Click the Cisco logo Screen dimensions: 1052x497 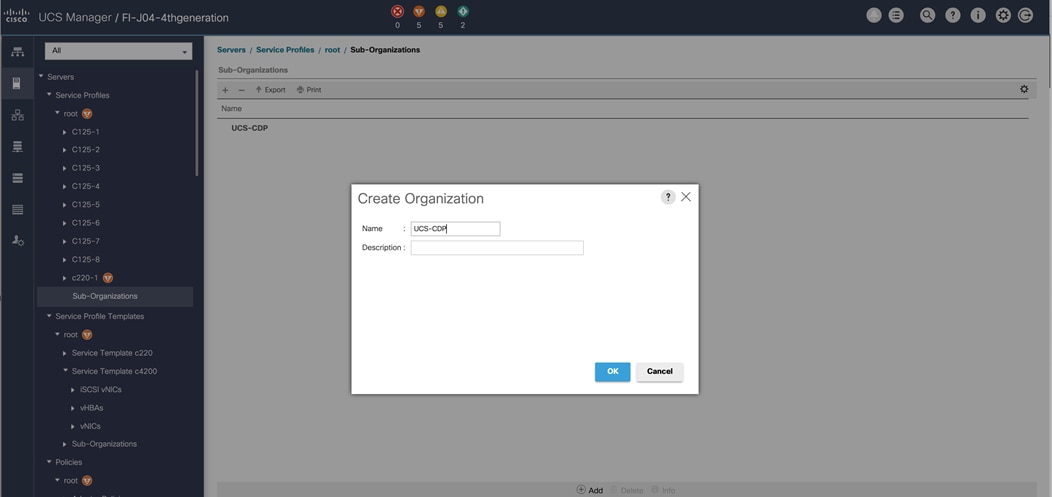(16, 15)
